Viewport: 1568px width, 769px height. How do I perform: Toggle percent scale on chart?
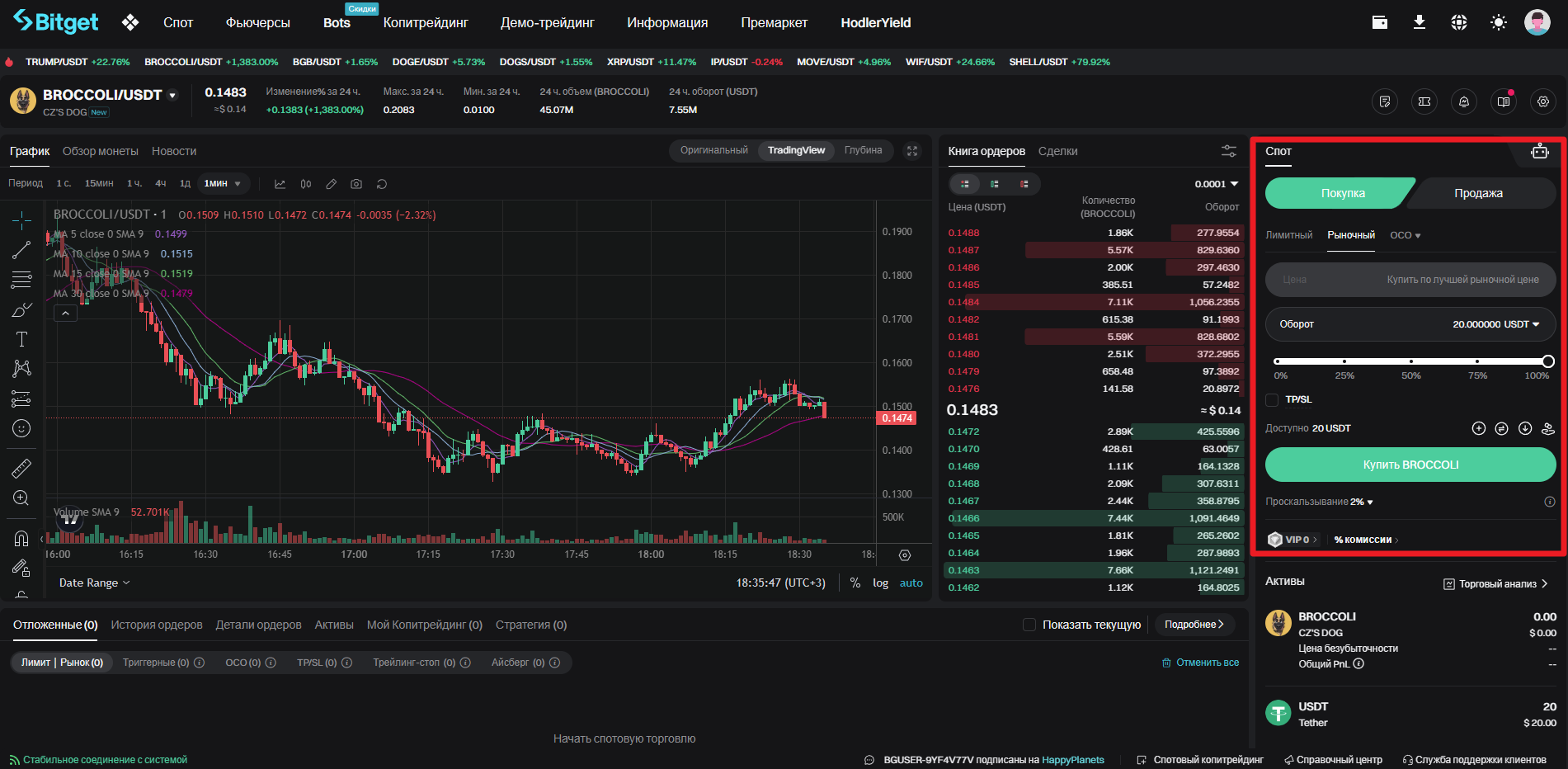click(x=855, y=583)
